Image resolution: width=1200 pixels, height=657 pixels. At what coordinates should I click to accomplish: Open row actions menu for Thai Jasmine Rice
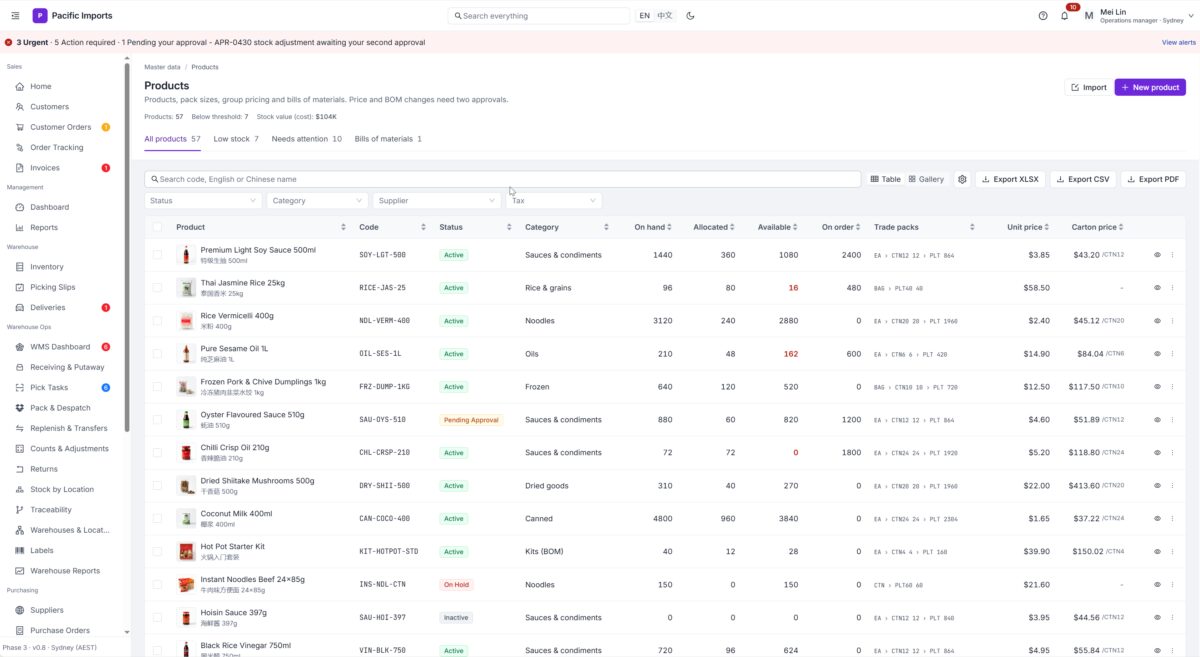(x=1172, y=288)
